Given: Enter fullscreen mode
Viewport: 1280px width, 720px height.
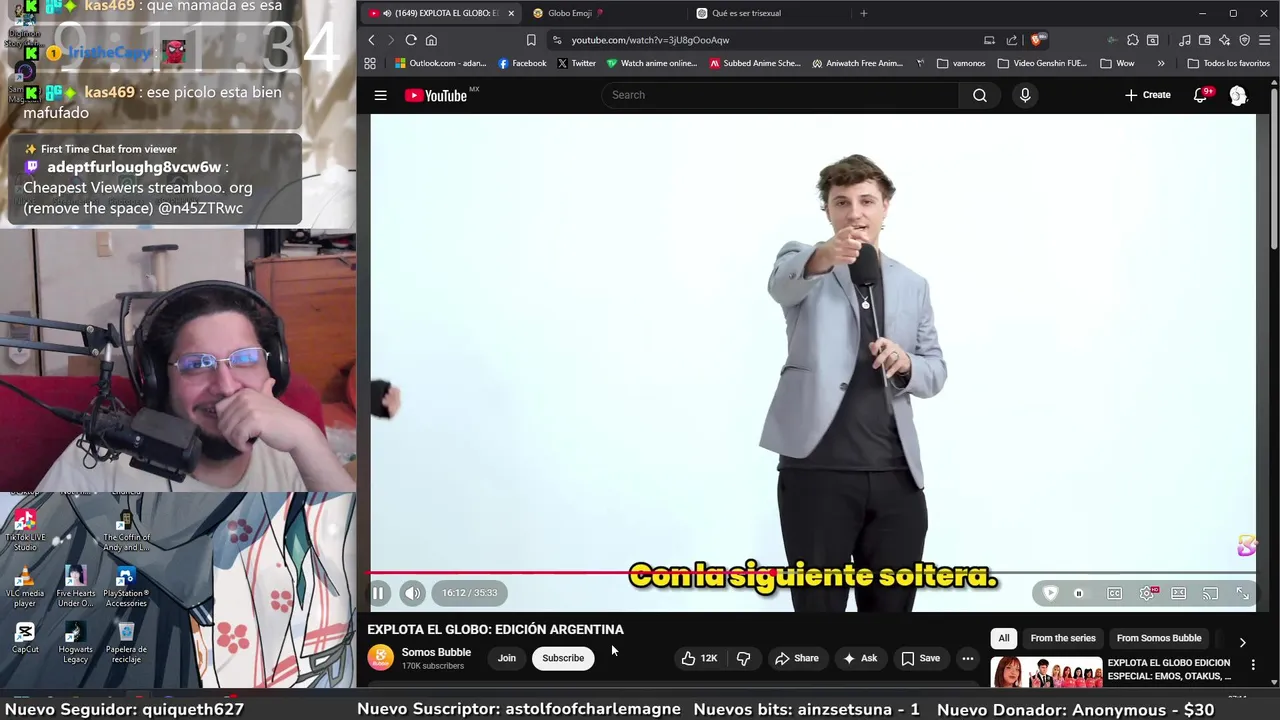Looking at the screenshot, I should click(x=1242, y=593).
